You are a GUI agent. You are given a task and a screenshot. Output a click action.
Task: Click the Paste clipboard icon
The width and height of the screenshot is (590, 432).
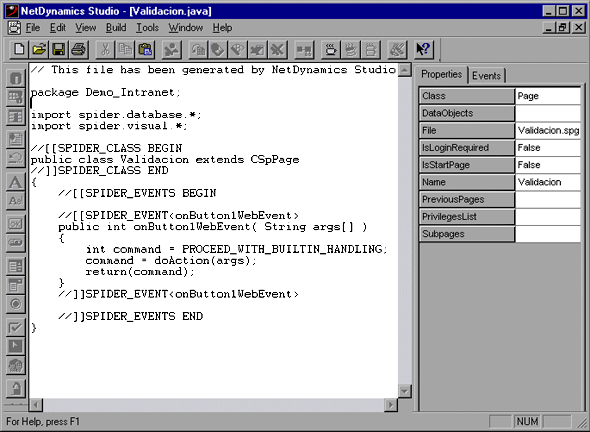point(145,49)
